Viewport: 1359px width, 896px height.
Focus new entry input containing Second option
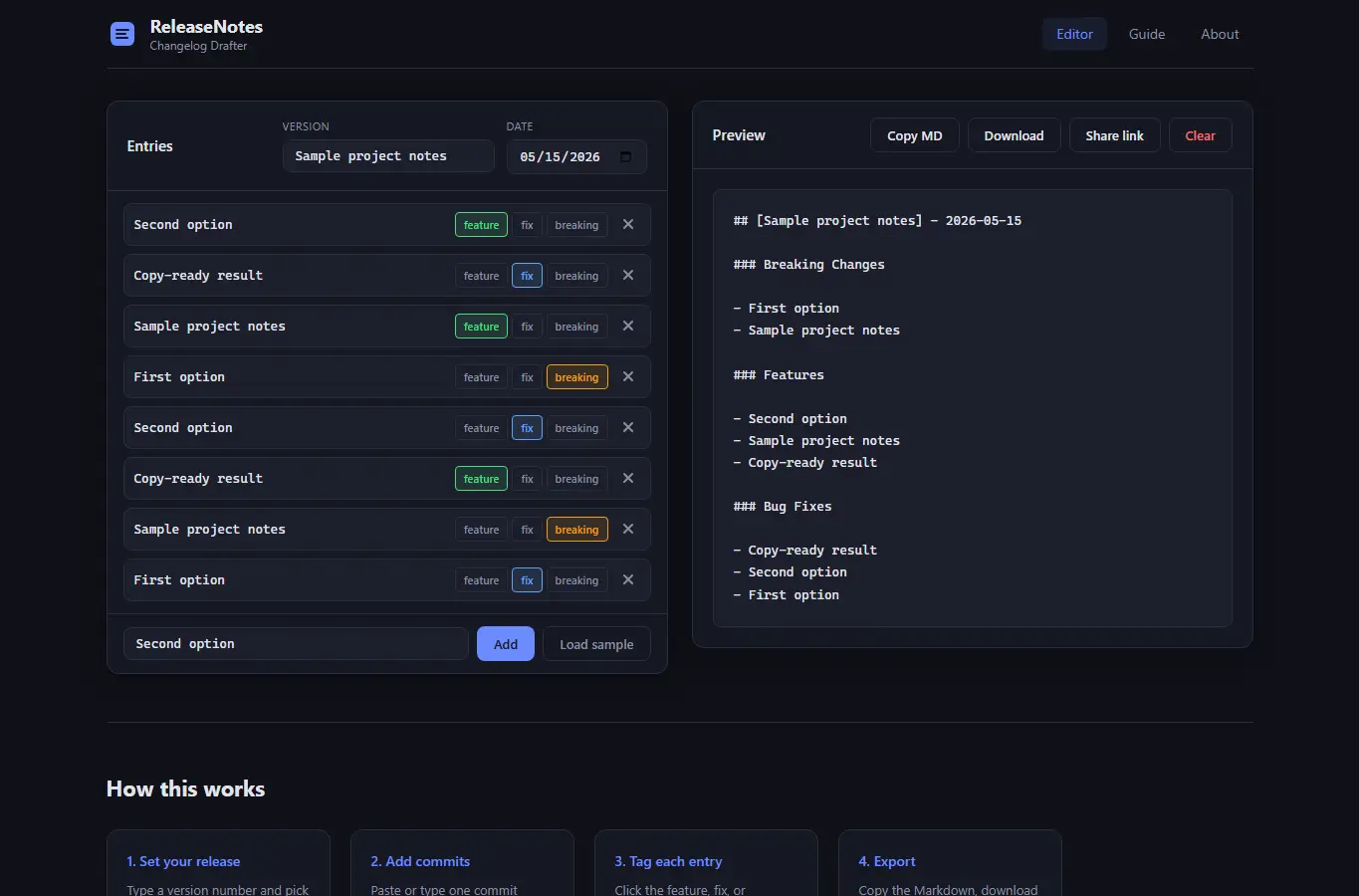[x=296, y=644]
